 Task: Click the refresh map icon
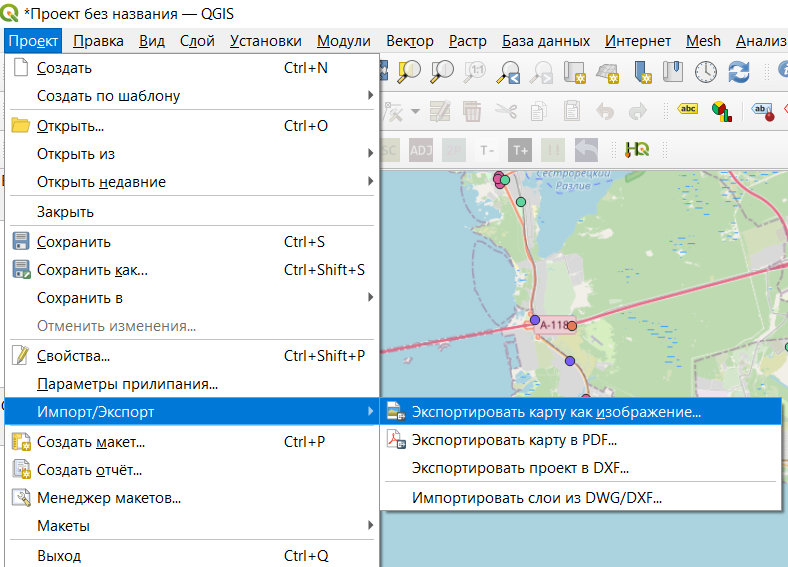(739, 72)
